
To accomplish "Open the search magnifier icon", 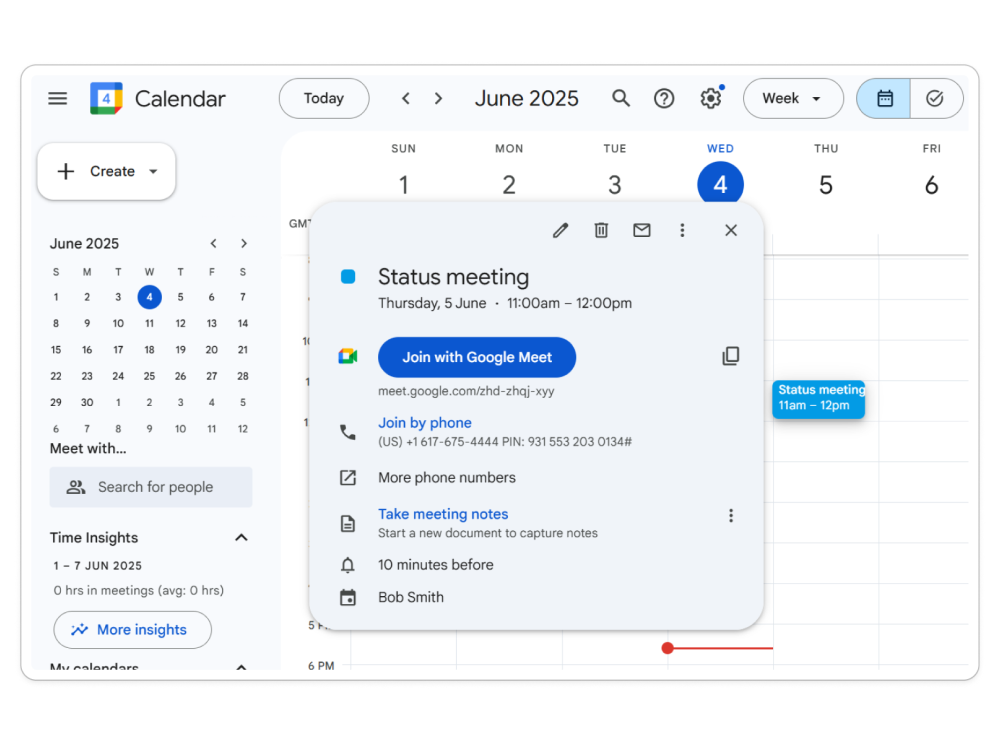I will 621,98.
